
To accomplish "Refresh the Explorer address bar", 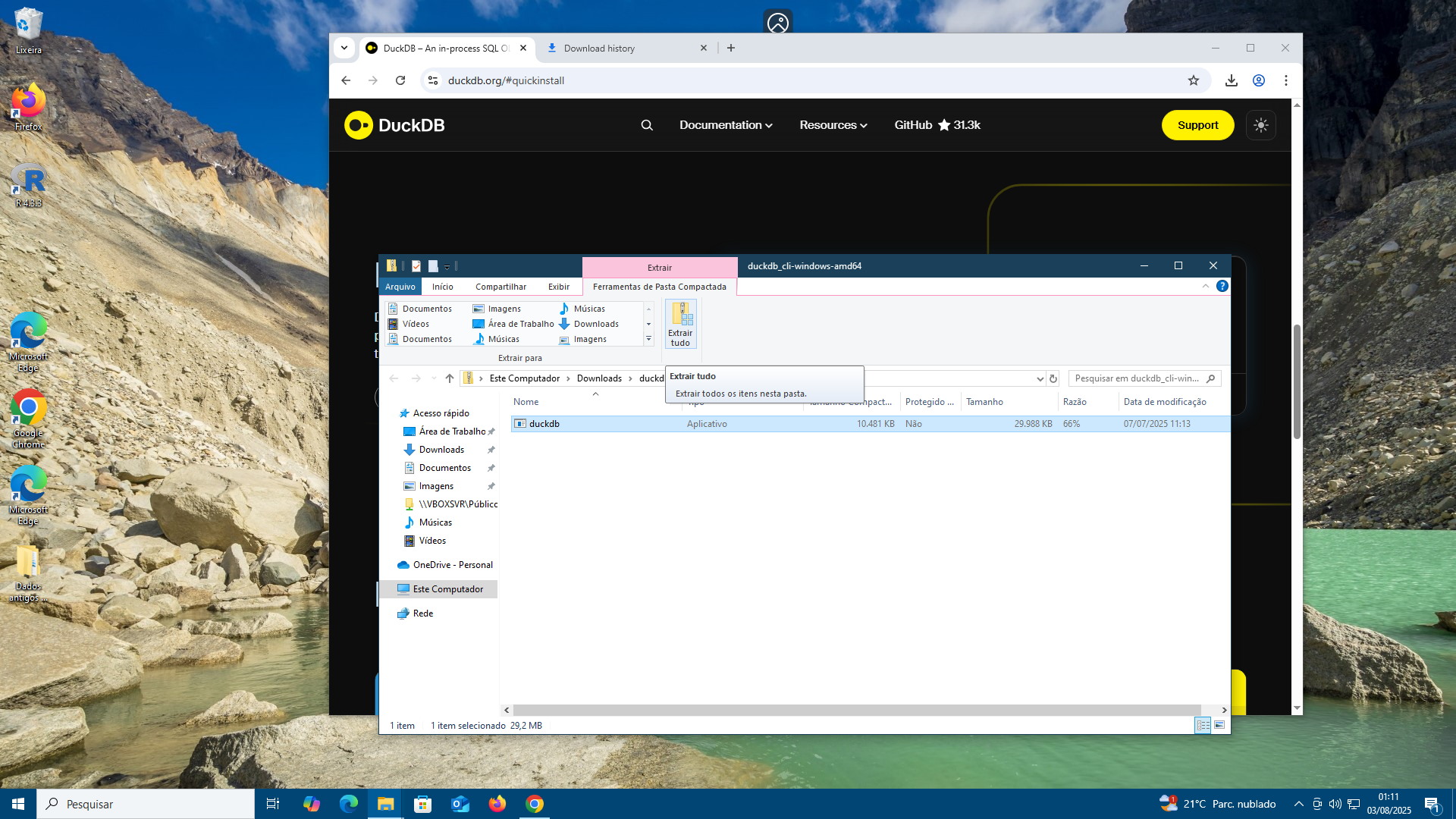I will pyautogui.click(x=1053, y=378).
